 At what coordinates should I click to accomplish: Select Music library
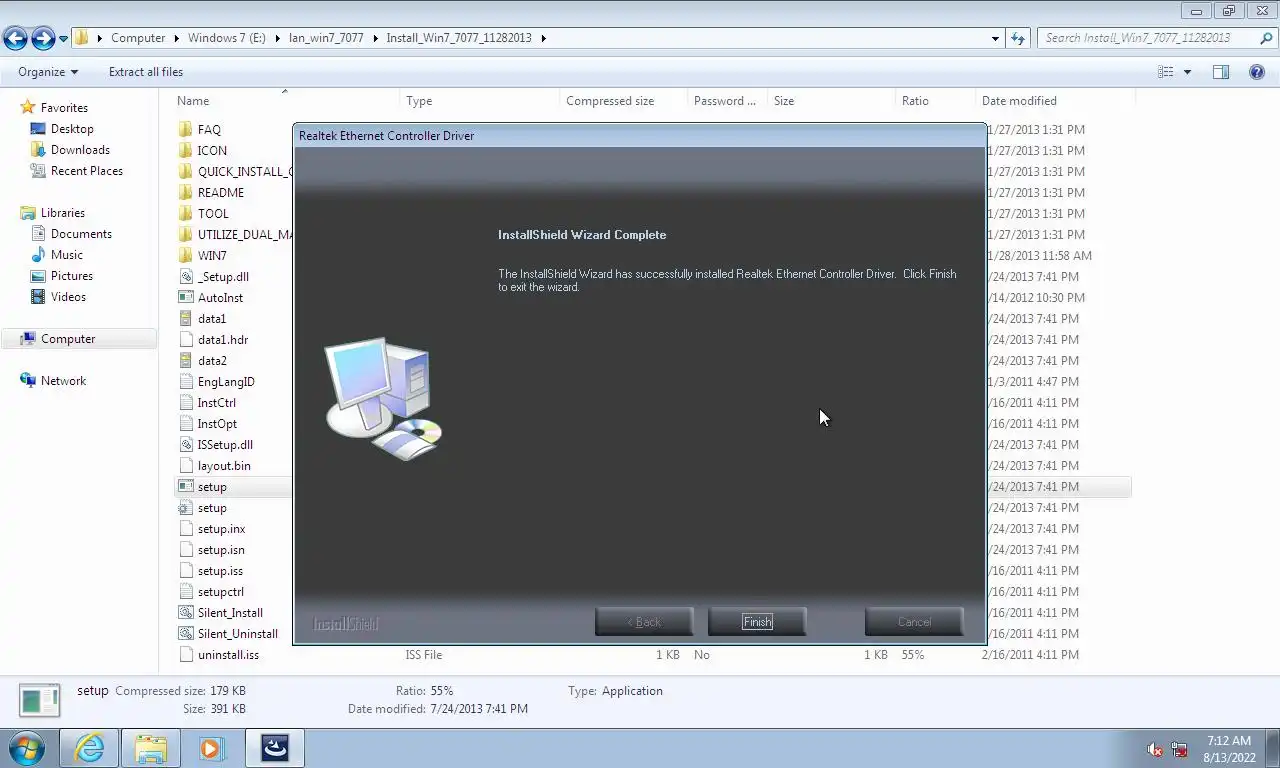point(67,255)
